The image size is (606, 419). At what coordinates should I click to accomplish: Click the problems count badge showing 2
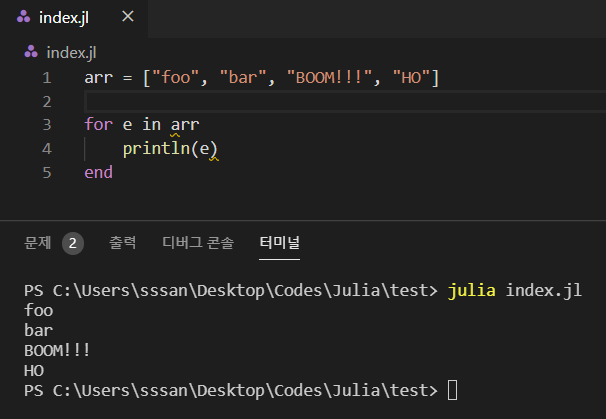[72, 243]
